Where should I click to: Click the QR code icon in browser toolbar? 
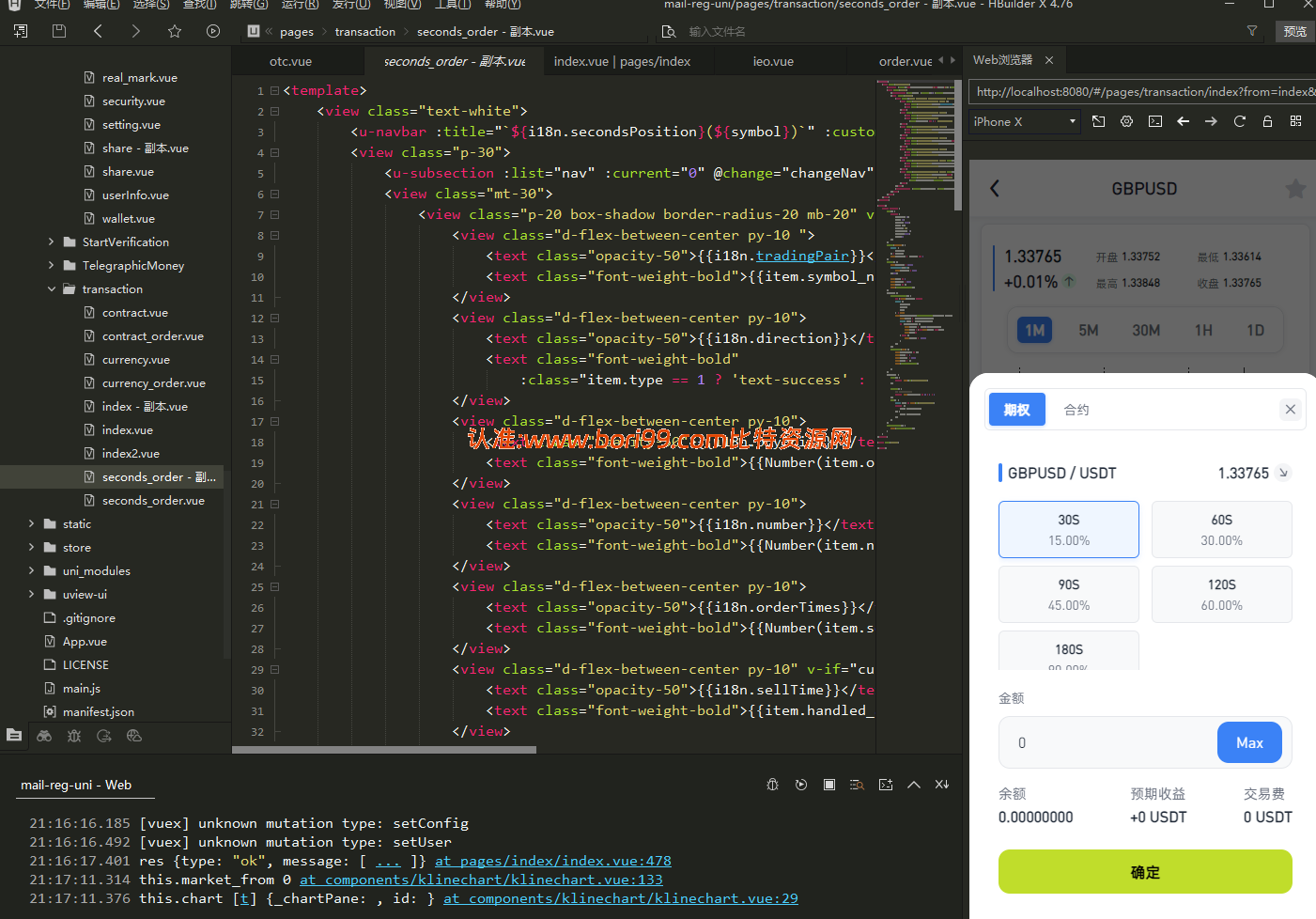click(x=1296, y=121)
